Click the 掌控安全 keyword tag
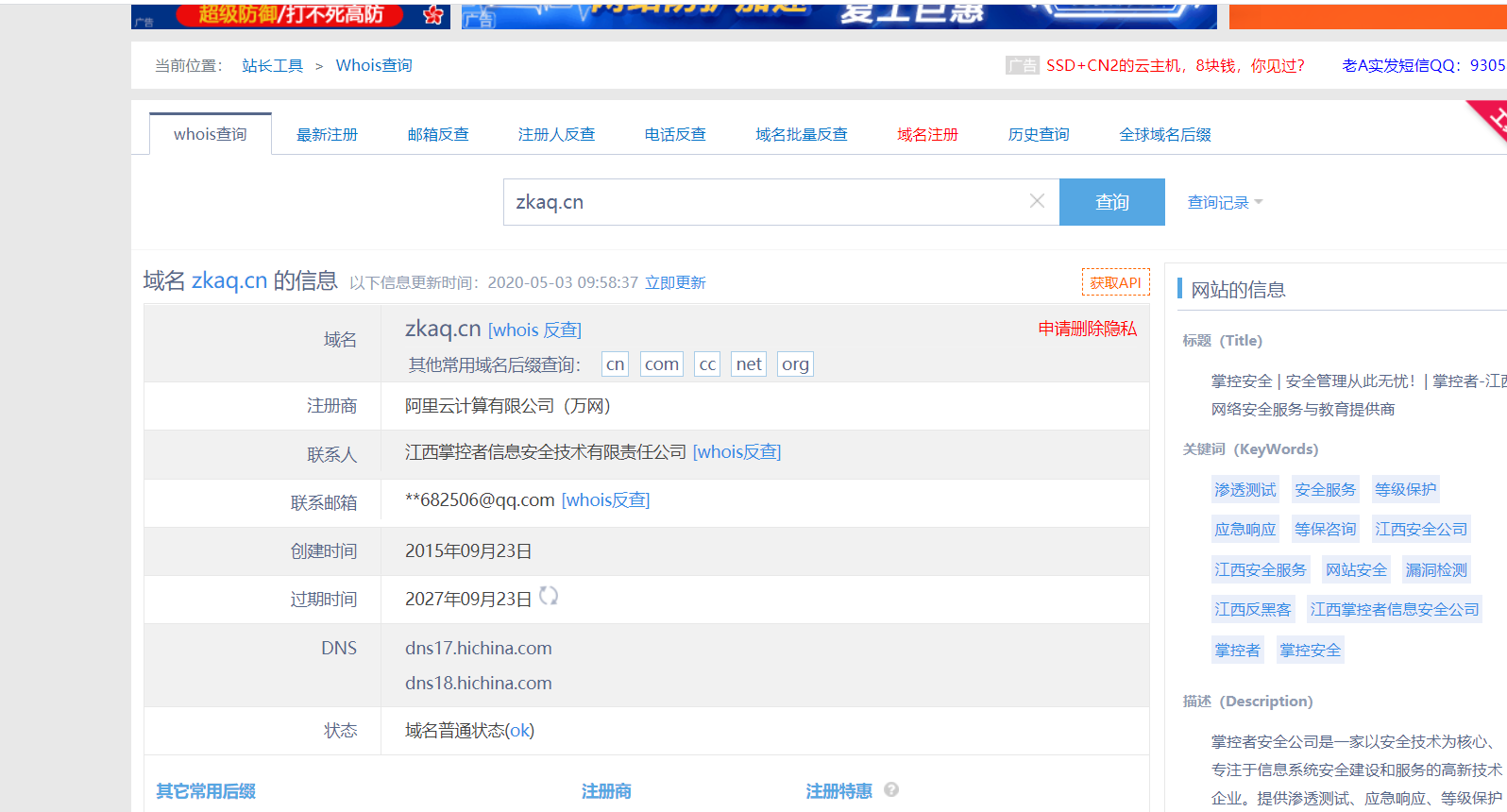1507x812 pixels. click(1310, 650)
